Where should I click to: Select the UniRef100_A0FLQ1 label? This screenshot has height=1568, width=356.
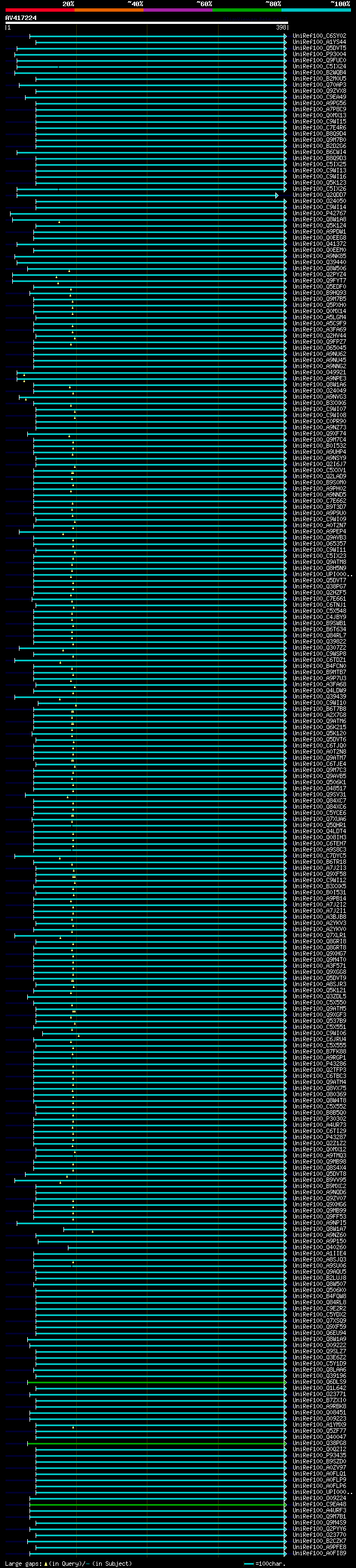click(x=319, y=1473)
